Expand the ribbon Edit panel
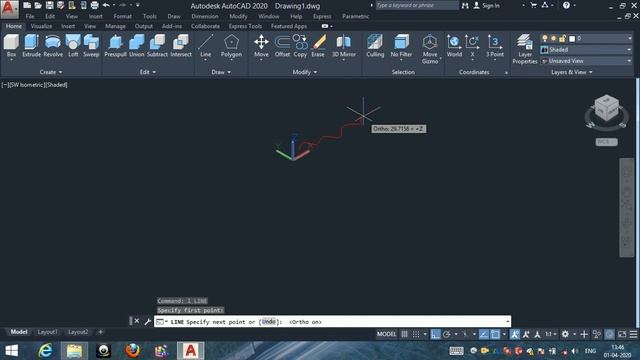The height and width of the screenshot is (360, 640). click(x=148, y=72)
